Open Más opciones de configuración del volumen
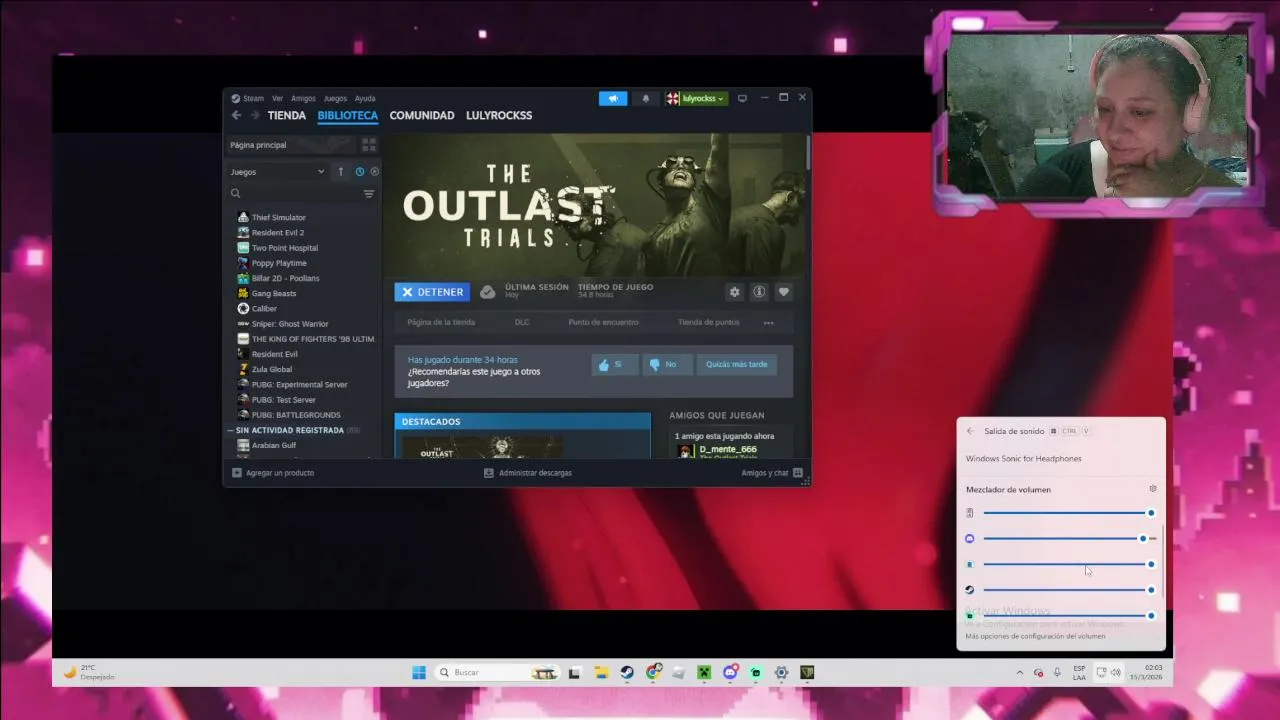The image size is (1280, 720). point(1035,636)
